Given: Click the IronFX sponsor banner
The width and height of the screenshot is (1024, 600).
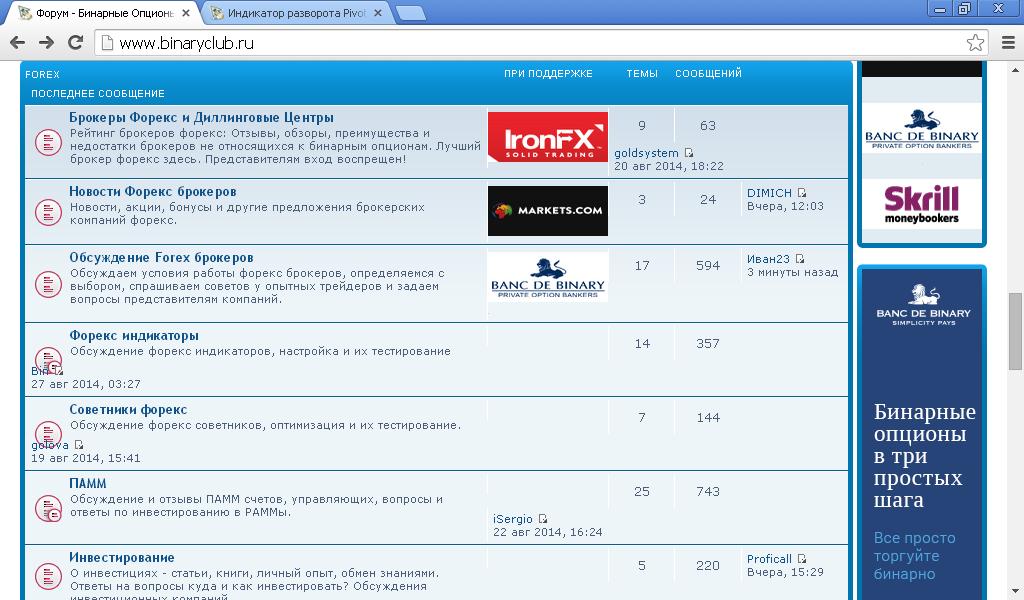Looking at the screenshot, I should click(x=547, y=137).
